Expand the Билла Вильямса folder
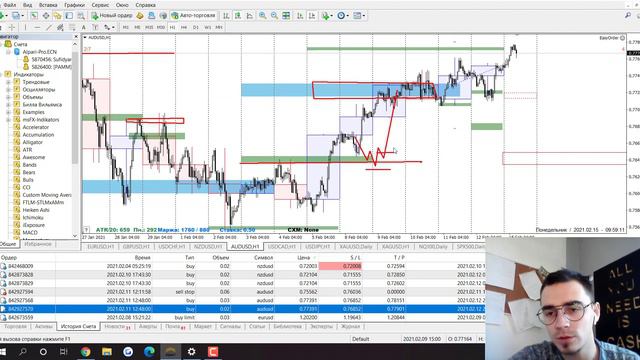Viewport: 640px width, 360px height. [x=8, y=104]
